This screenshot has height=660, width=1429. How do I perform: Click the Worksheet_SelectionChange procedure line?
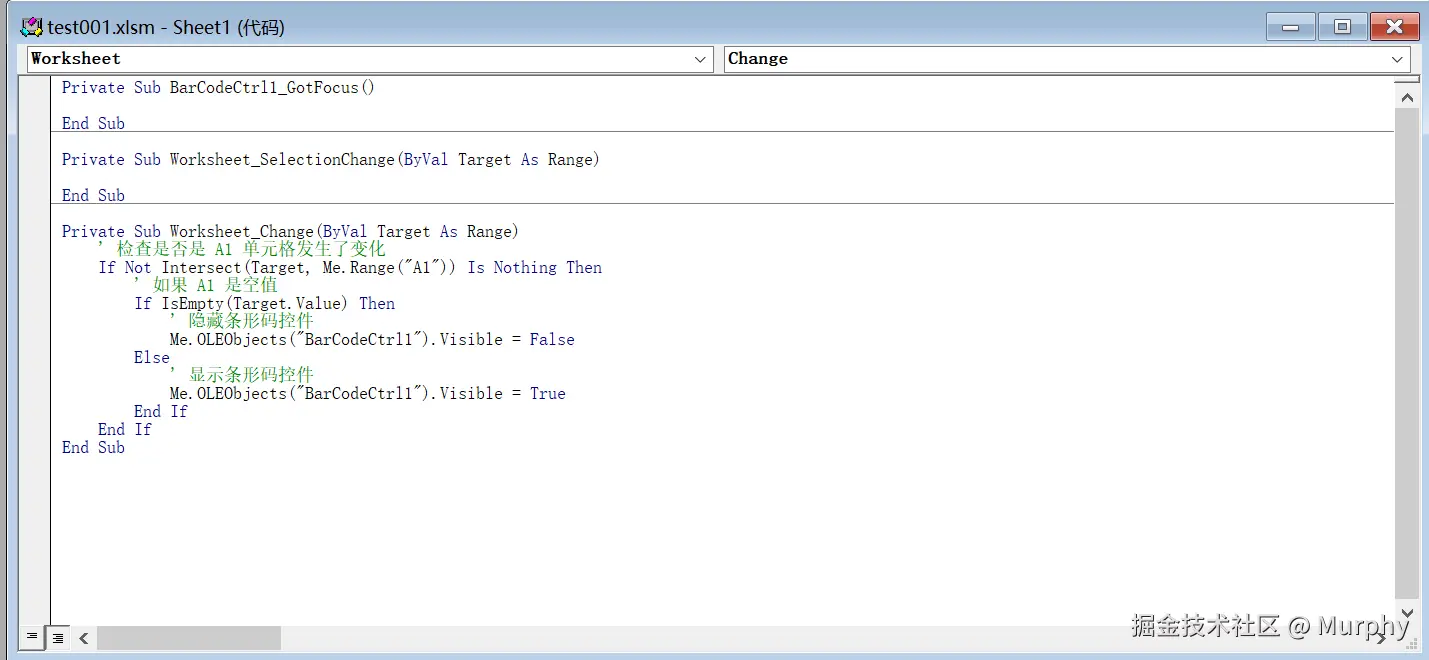pyautogui.click(x=331, y=160)
